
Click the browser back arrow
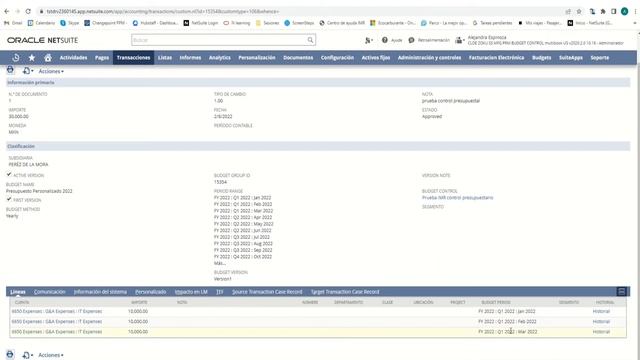pos(7,11)
